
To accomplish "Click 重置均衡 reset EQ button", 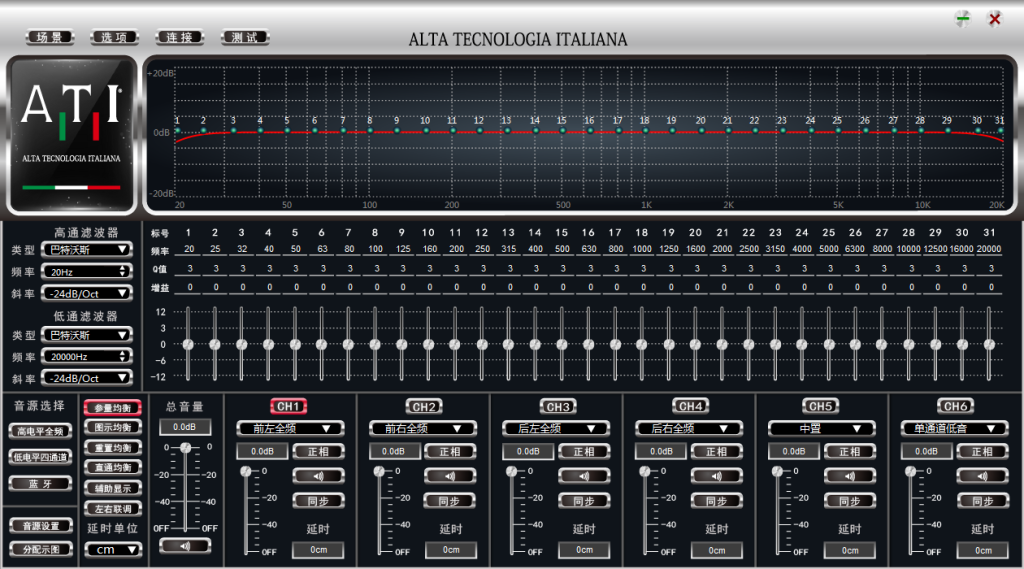I will (x=113, y=447).
